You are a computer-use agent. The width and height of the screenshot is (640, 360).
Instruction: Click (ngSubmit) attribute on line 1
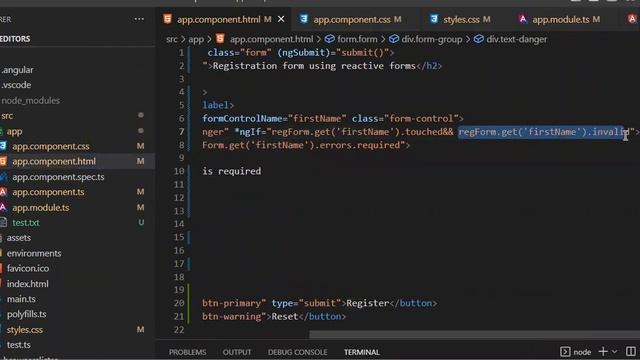tap(304, 53)
